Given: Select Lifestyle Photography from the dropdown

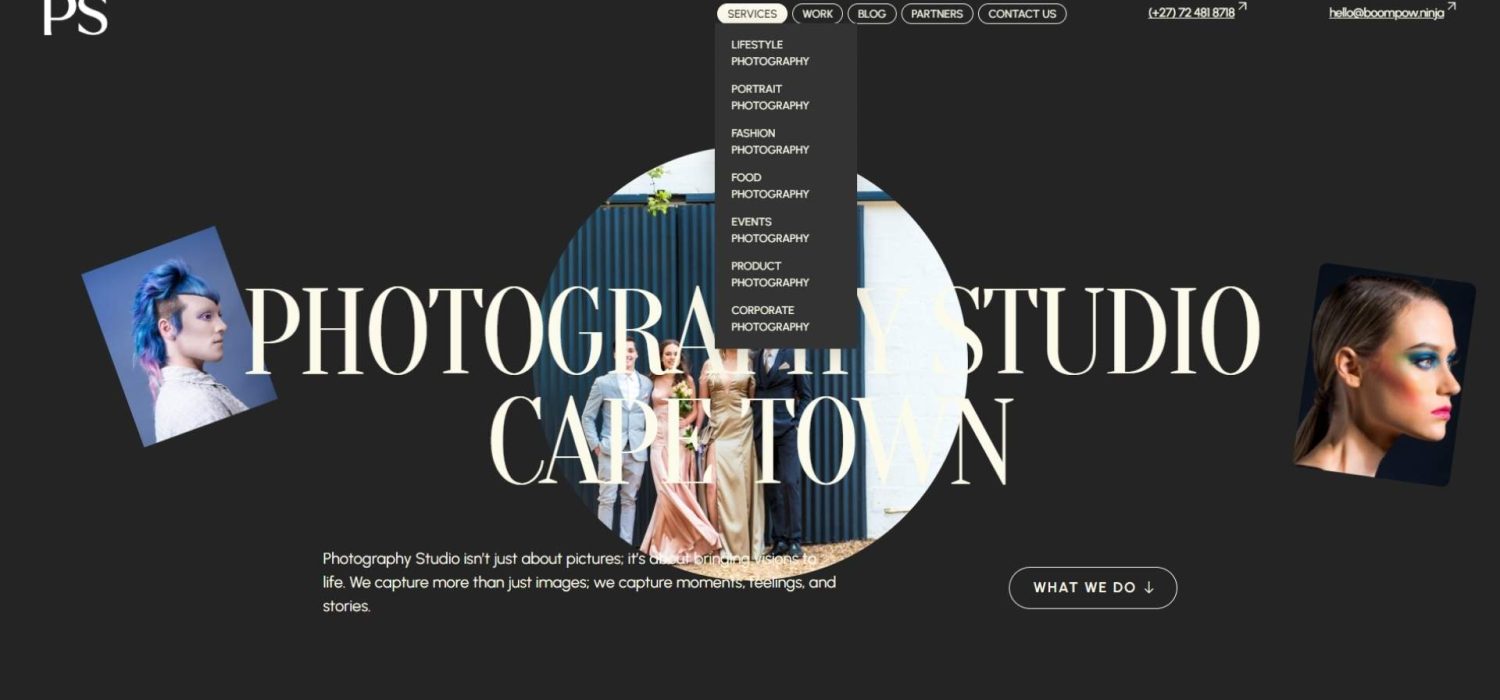Looking at the screenshot, I should point(769,53).
